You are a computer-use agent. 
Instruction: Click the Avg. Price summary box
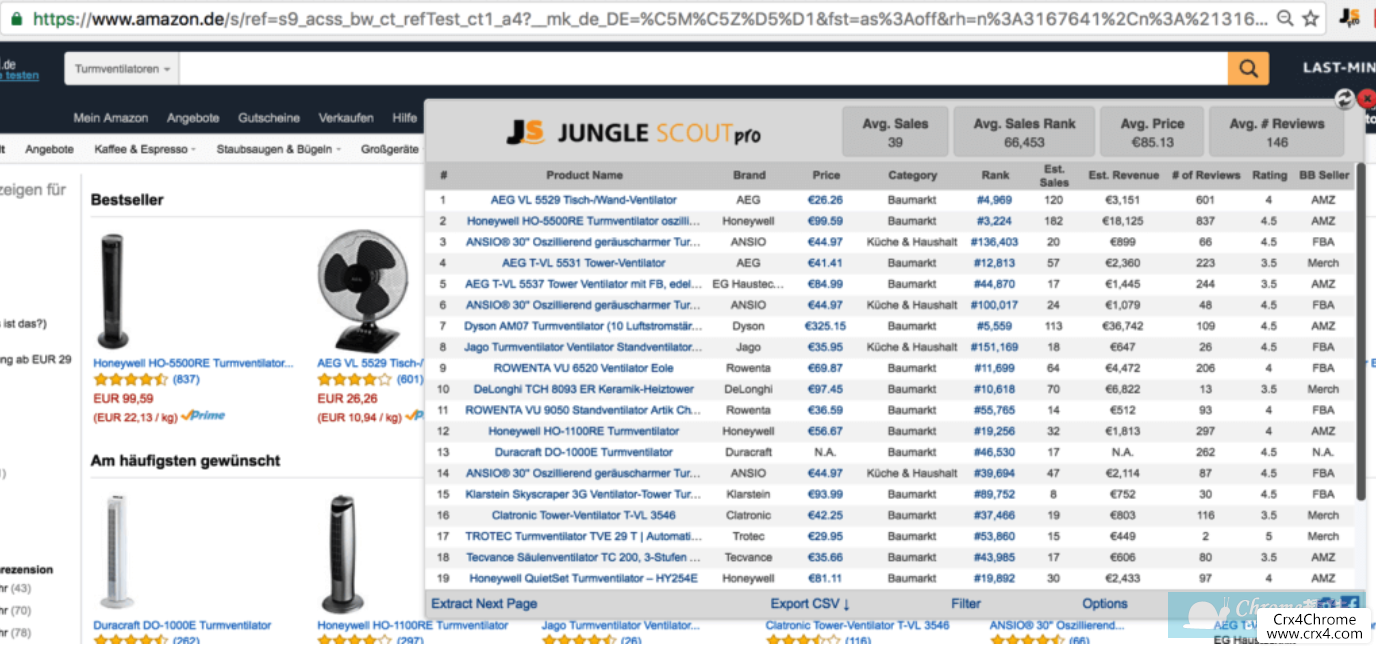[x=1153, y=132]
